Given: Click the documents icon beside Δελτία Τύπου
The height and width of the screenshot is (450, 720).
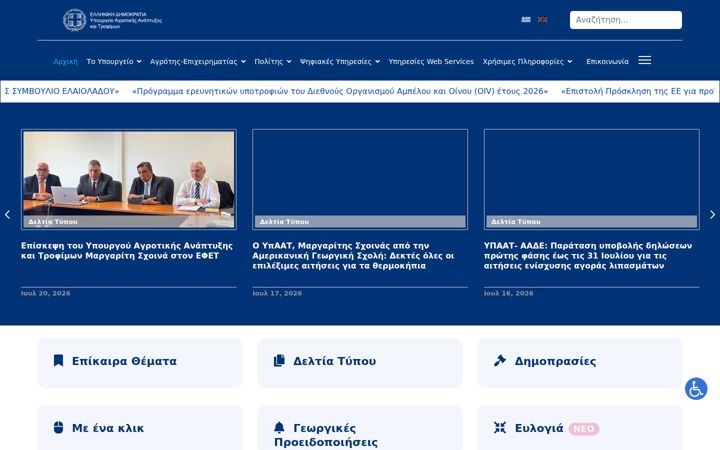Looking at the screenshot, I should coord(279,360).
